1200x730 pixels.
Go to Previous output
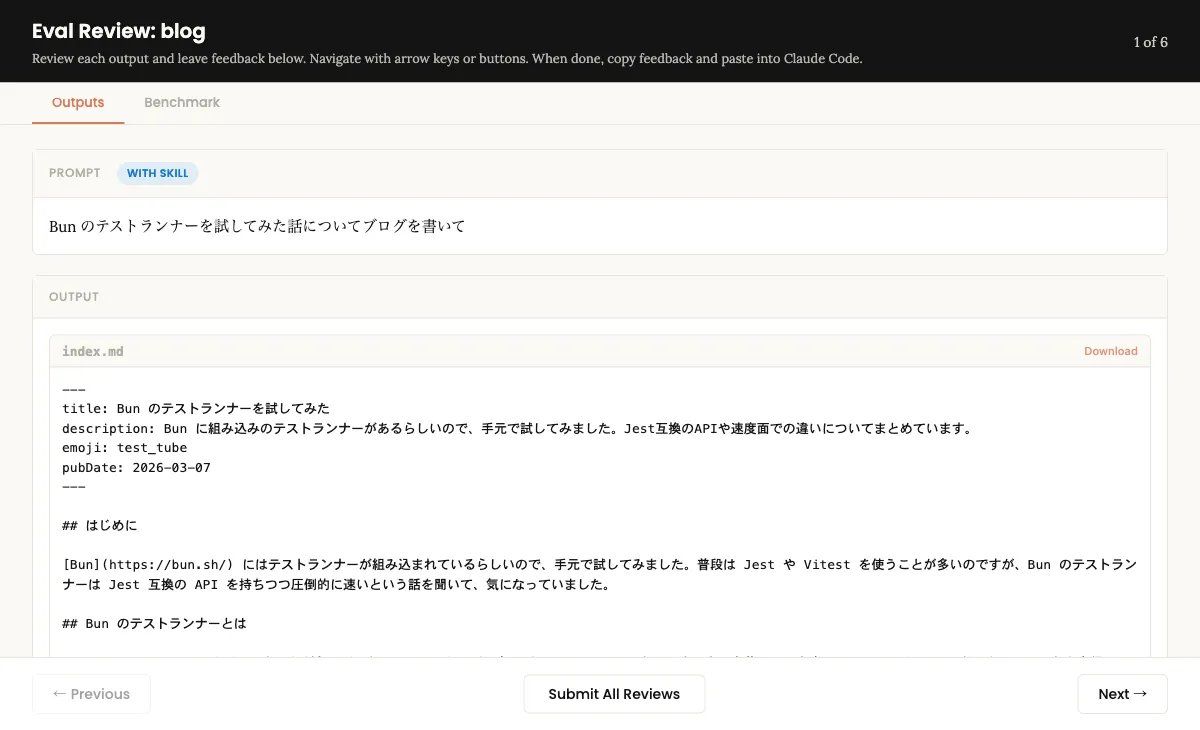click(x=91, y=694)
